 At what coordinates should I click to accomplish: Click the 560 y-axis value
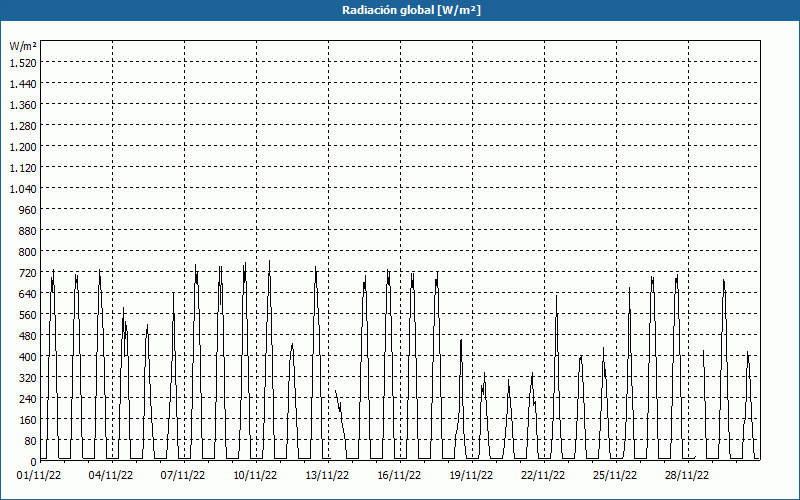coord(28,315)
